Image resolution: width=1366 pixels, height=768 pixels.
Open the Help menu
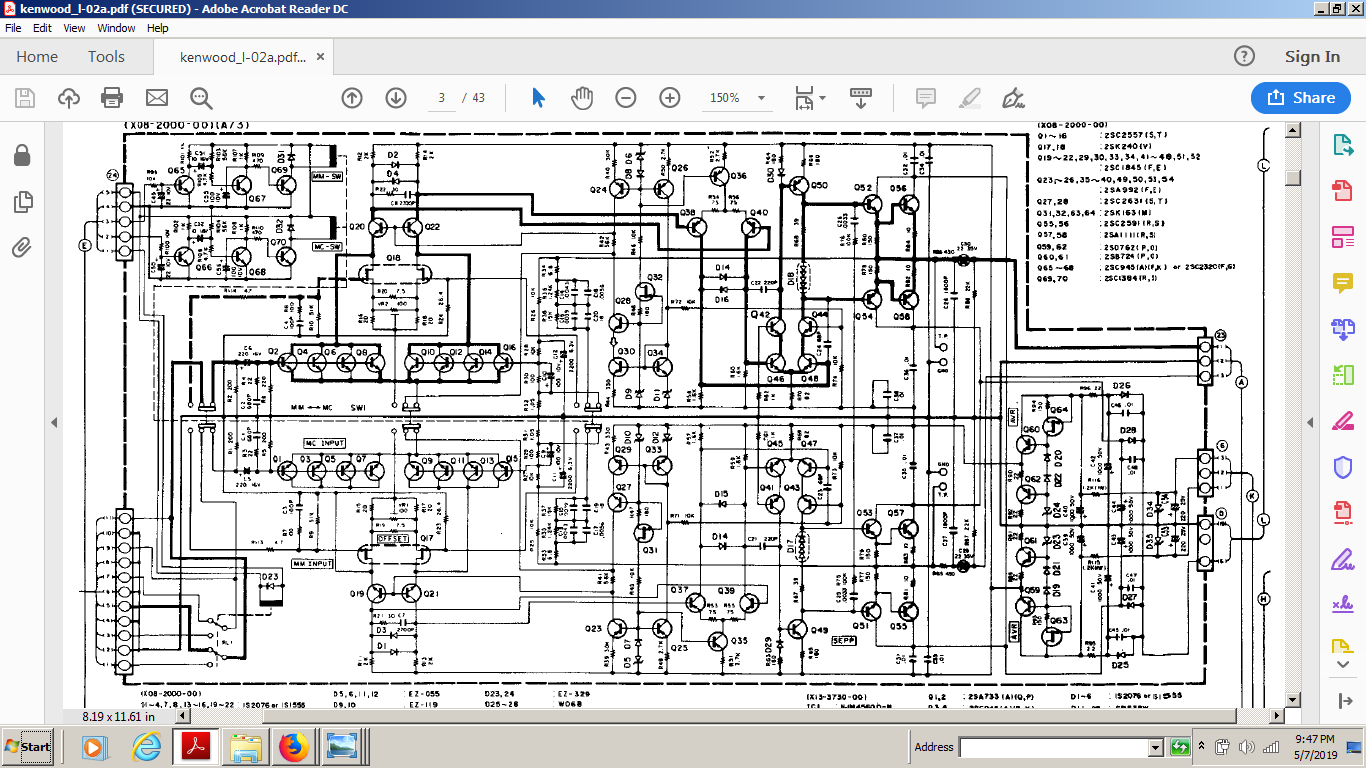(x=158, y=28)
